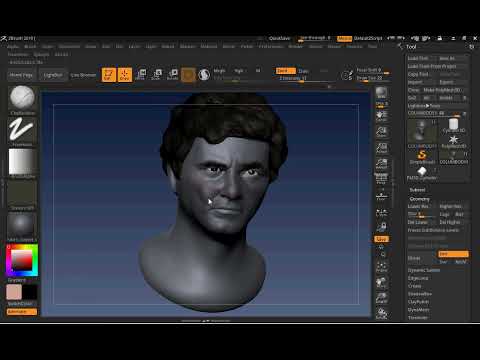
Task: Expand the ZRemesher section
Action: click(x=419, y=294)
